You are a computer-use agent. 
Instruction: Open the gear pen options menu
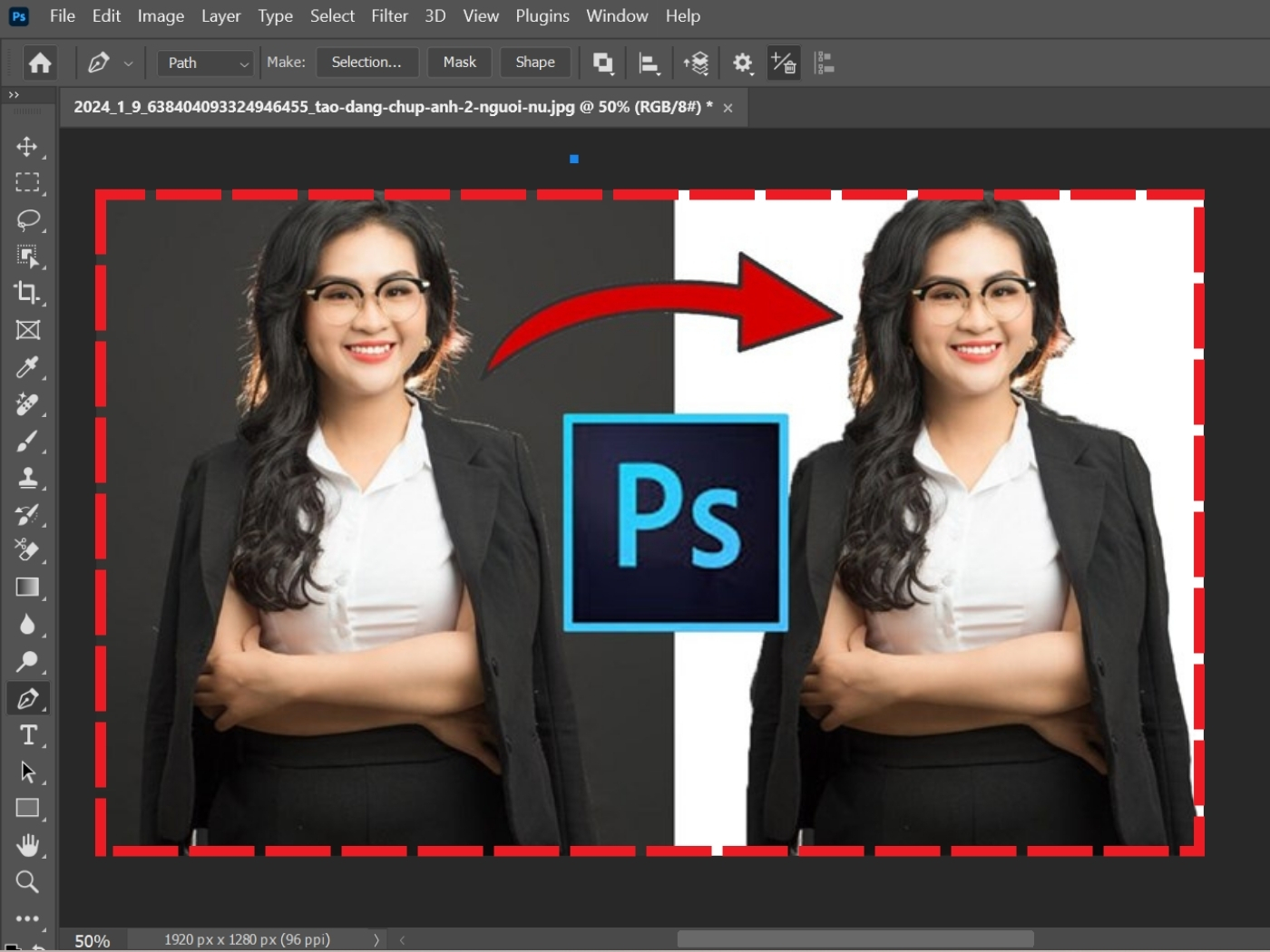(x=743, y=63)
